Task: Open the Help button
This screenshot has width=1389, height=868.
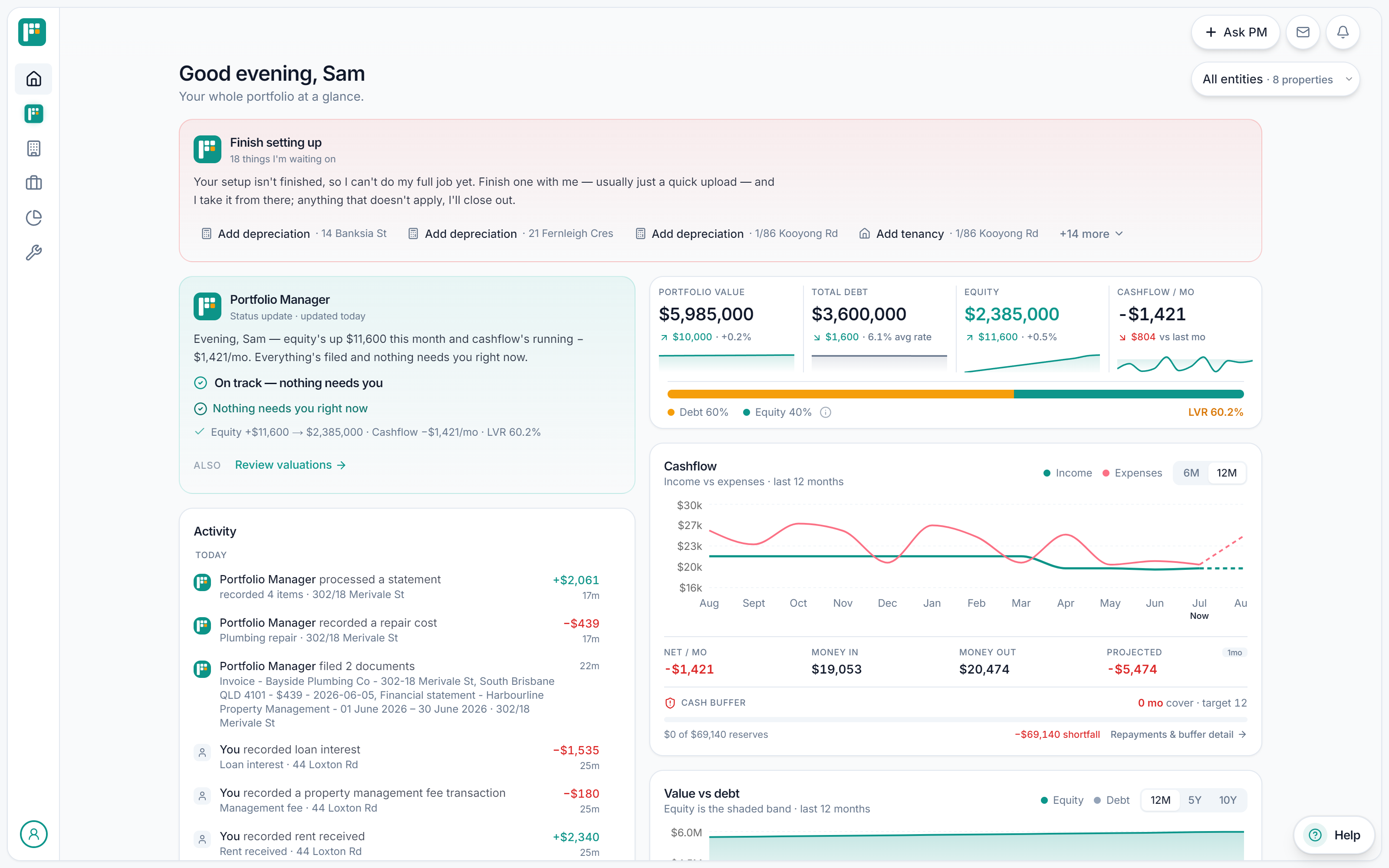Action: (1334, 835)
